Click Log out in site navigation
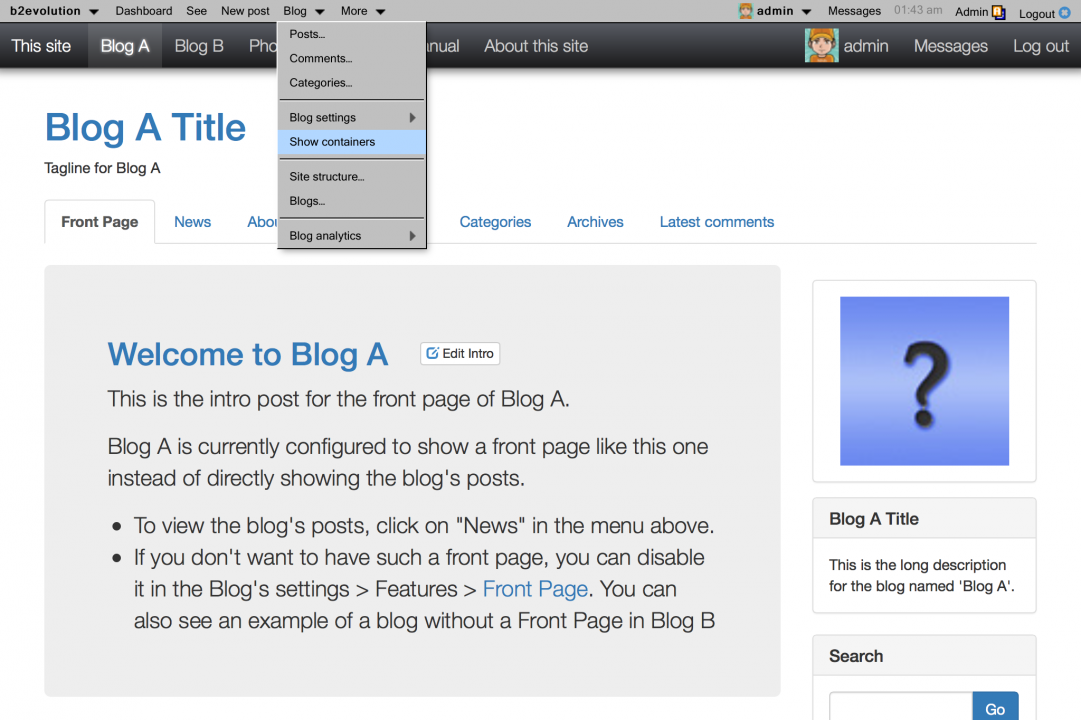Image resolution: width=1081 pixels, height=720 pixels. point(1040,46)
